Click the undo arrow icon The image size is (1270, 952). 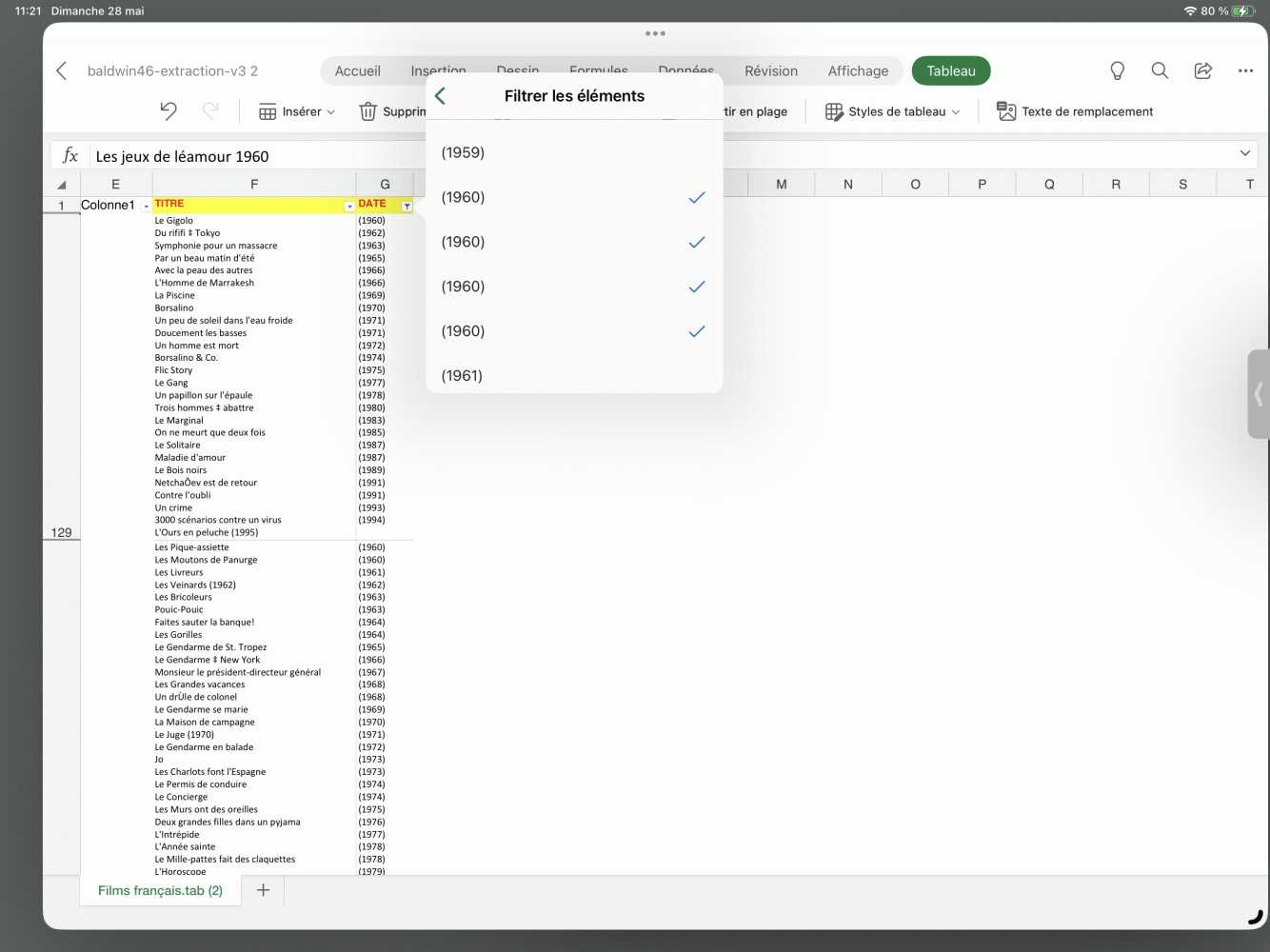point(169,111)
